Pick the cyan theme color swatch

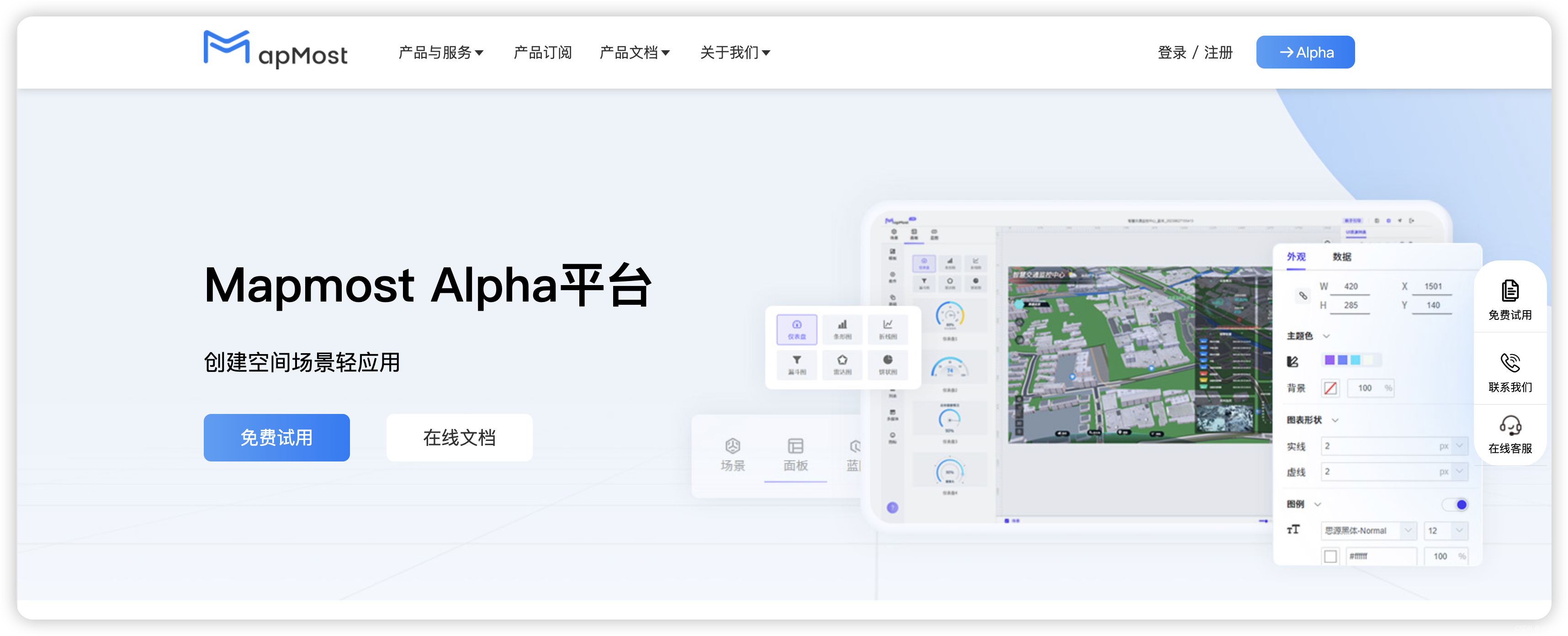pyautogui.click(x=1356, y=360)
